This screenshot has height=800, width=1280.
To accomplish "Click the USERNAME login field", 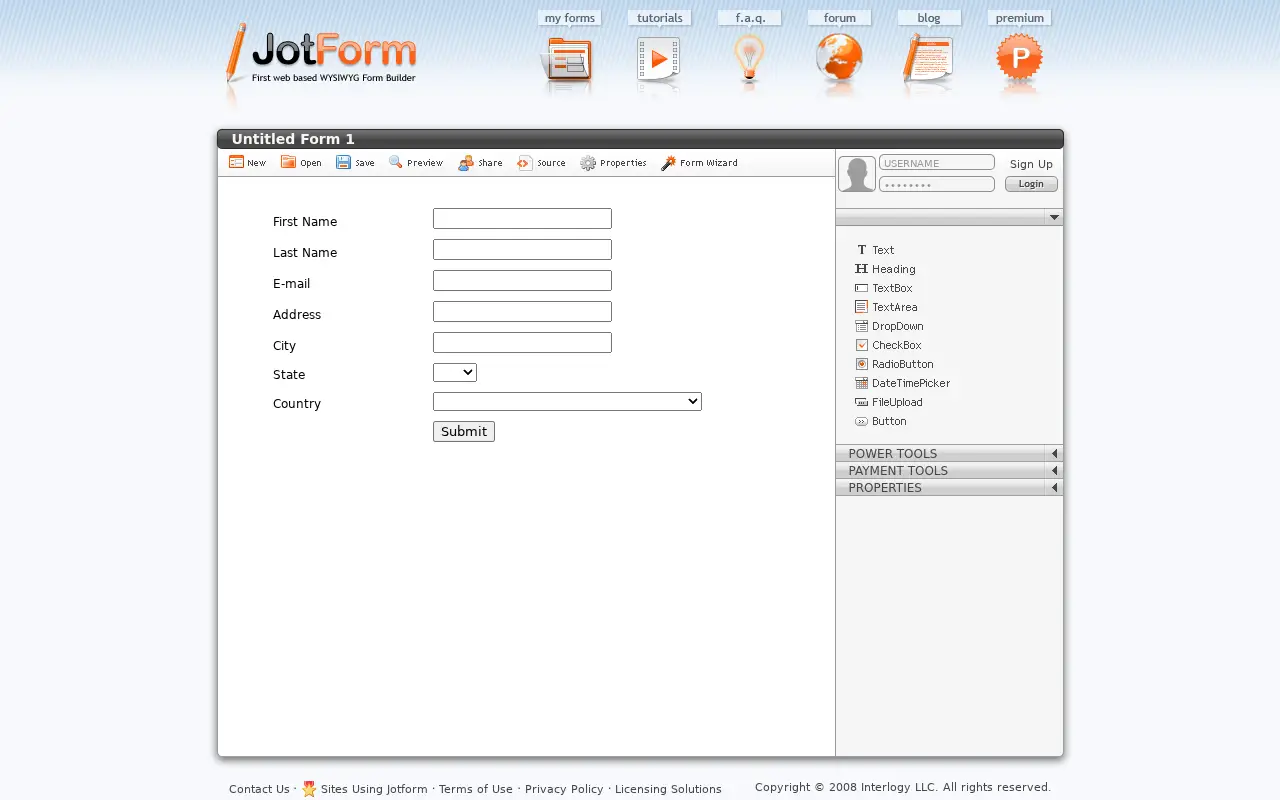I will pos(937,163).
